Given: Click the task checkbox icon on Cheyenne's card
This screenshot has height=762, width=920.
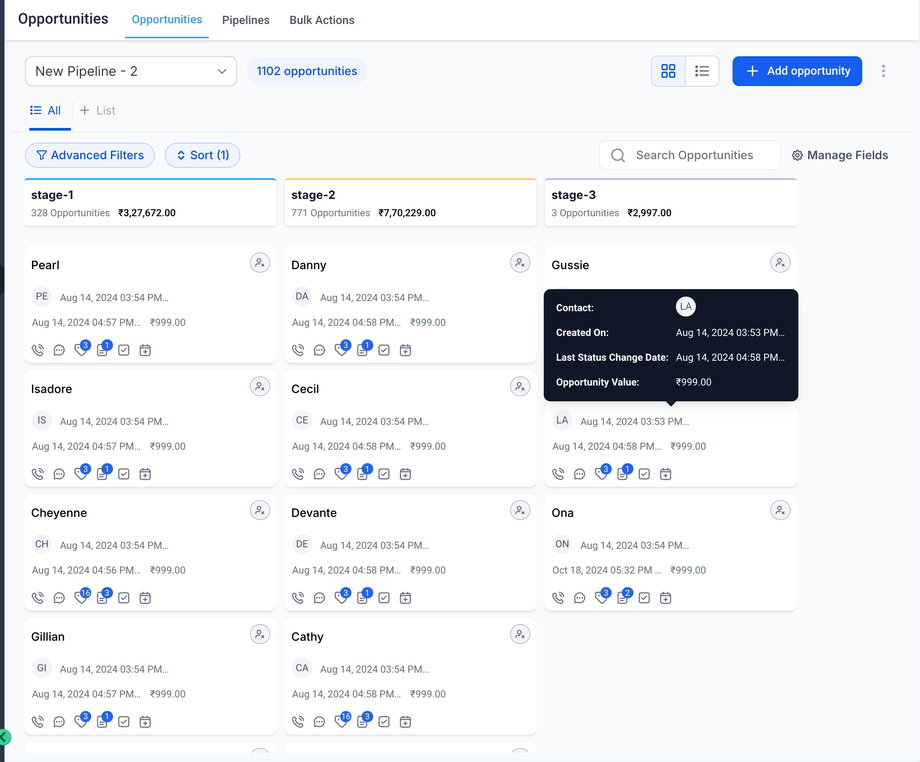Looking at the screenshot, I should click(x=124, y=598).
